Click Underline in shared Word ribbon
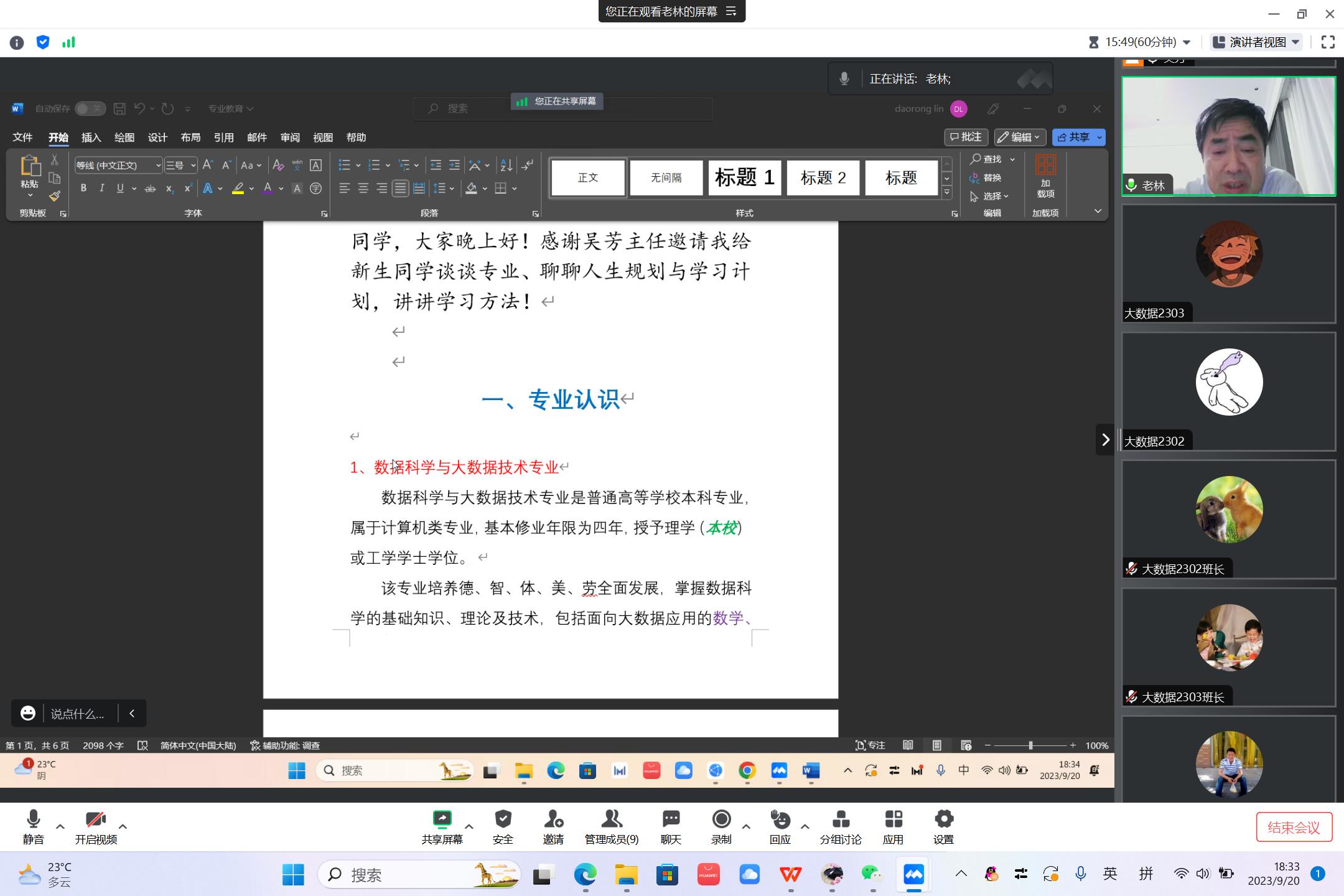This screenshot has height=896, width=1344. (120, 188)
